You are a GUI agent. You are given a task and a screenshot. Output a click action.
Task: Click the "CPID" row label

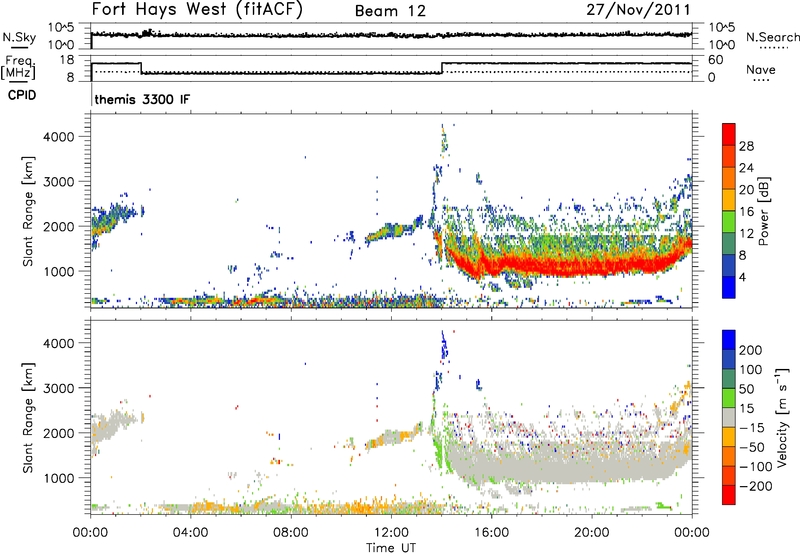coord(22,95)
